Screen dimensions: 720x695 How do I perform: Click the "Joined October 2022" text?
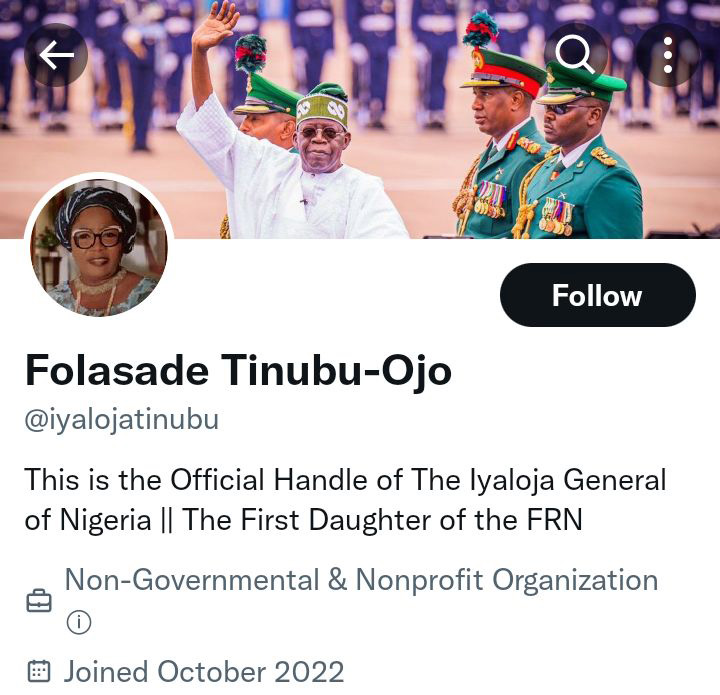pos(204,671)
